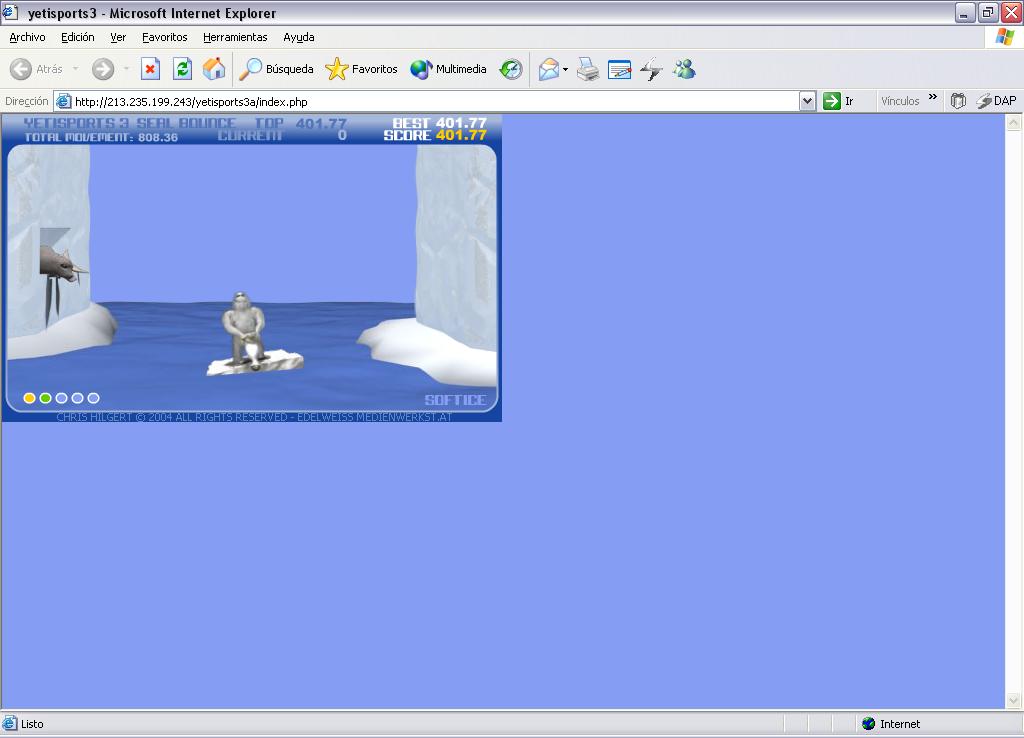Click the vertical scrollbar up arrow
Screen dimensions: 1024x738
point(1014,122)
